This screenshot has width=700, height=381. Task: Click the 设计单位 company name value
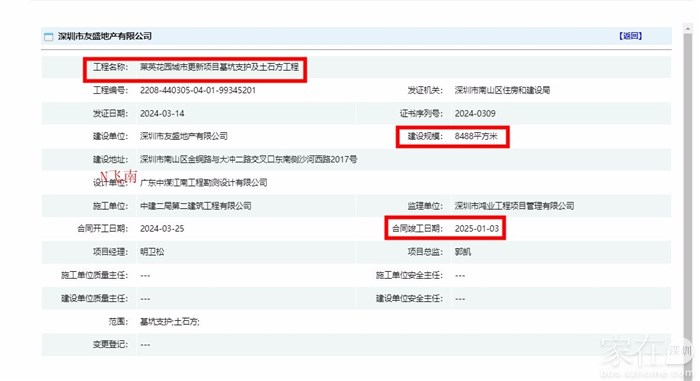(204, 182)
